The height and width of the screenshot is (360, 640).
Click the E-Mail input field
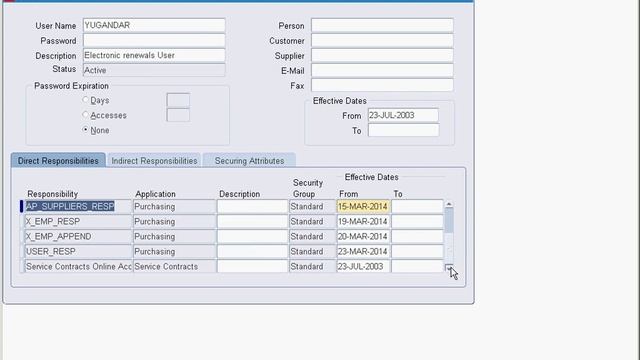coord(382,70)
